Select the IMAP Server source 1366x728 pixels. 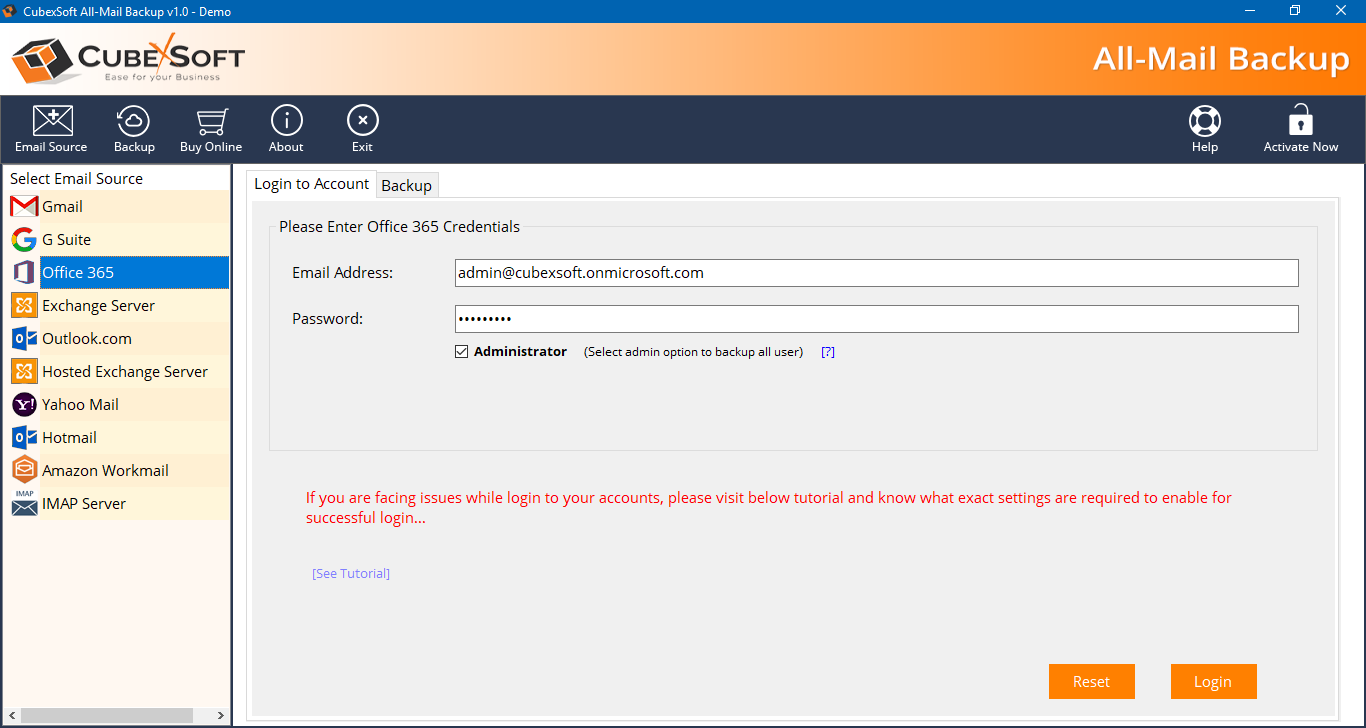point(84,504)
